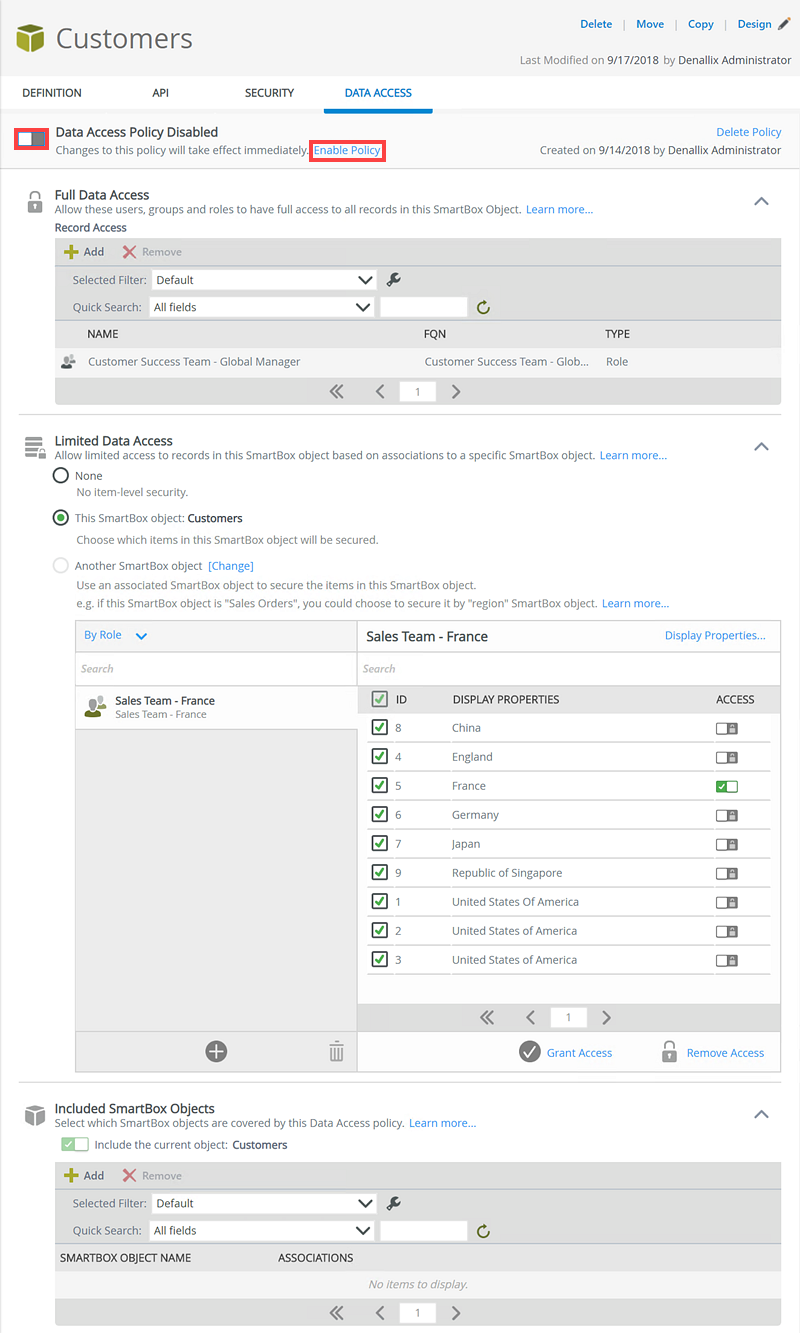Click the Design pencil icon

(x=783, y=24)
